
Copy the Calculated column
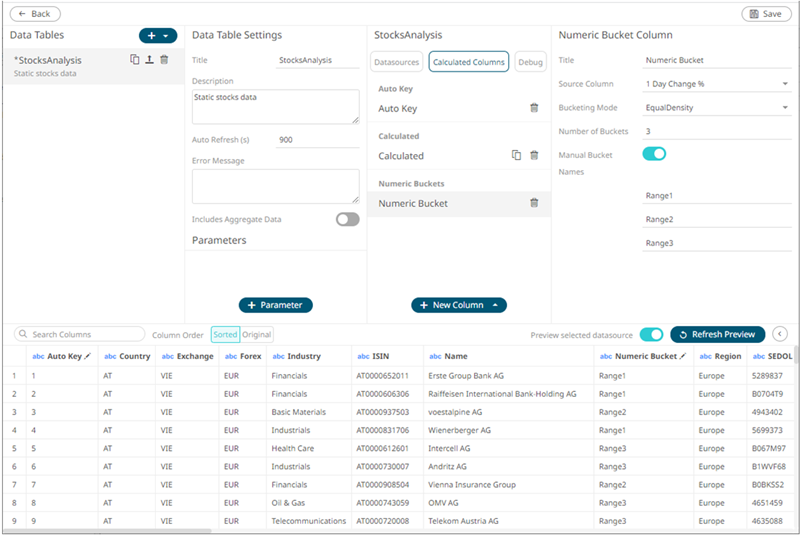[517, 156]
